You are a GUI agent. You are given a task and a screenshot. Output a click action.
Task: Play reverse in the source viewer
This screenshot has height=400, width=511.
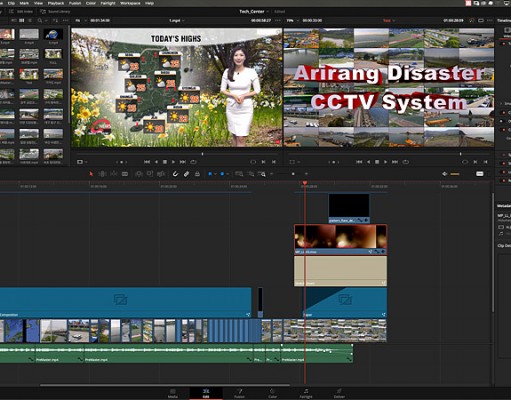pyautogui.click(x=156, y=162)
